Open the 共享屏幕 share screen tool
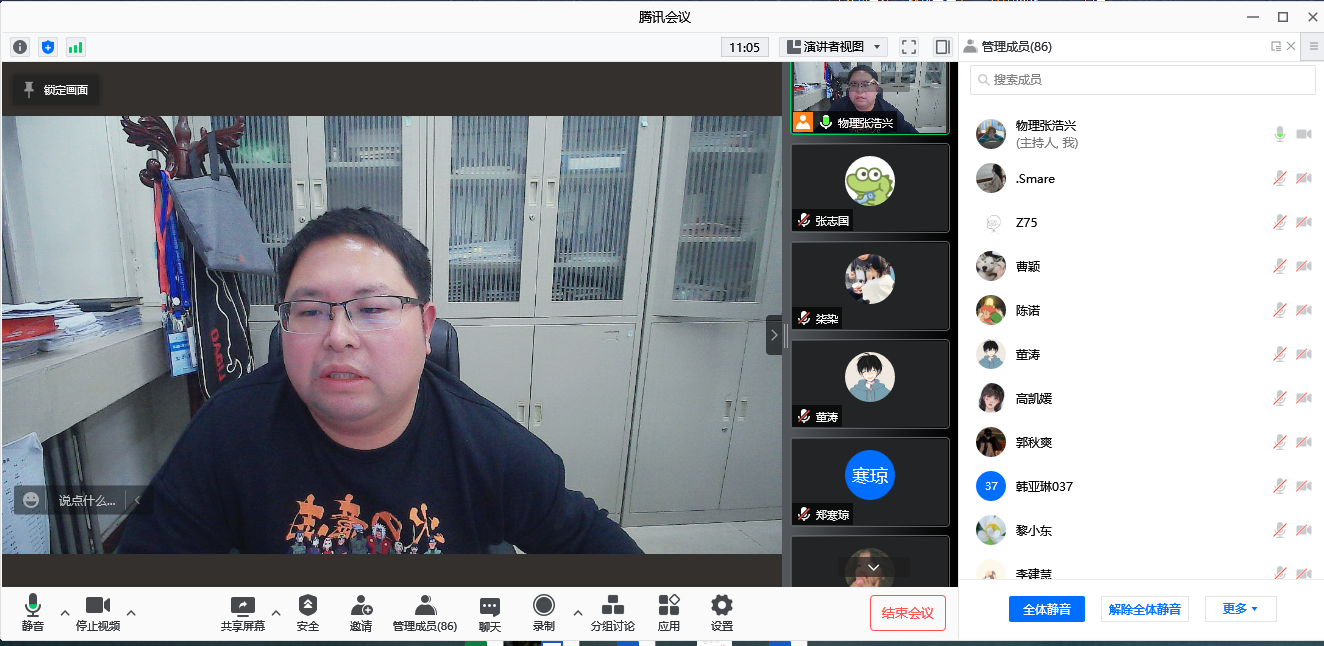This screenshot has height=646, width=1324. pyautogui.click(x=243, y=613)
